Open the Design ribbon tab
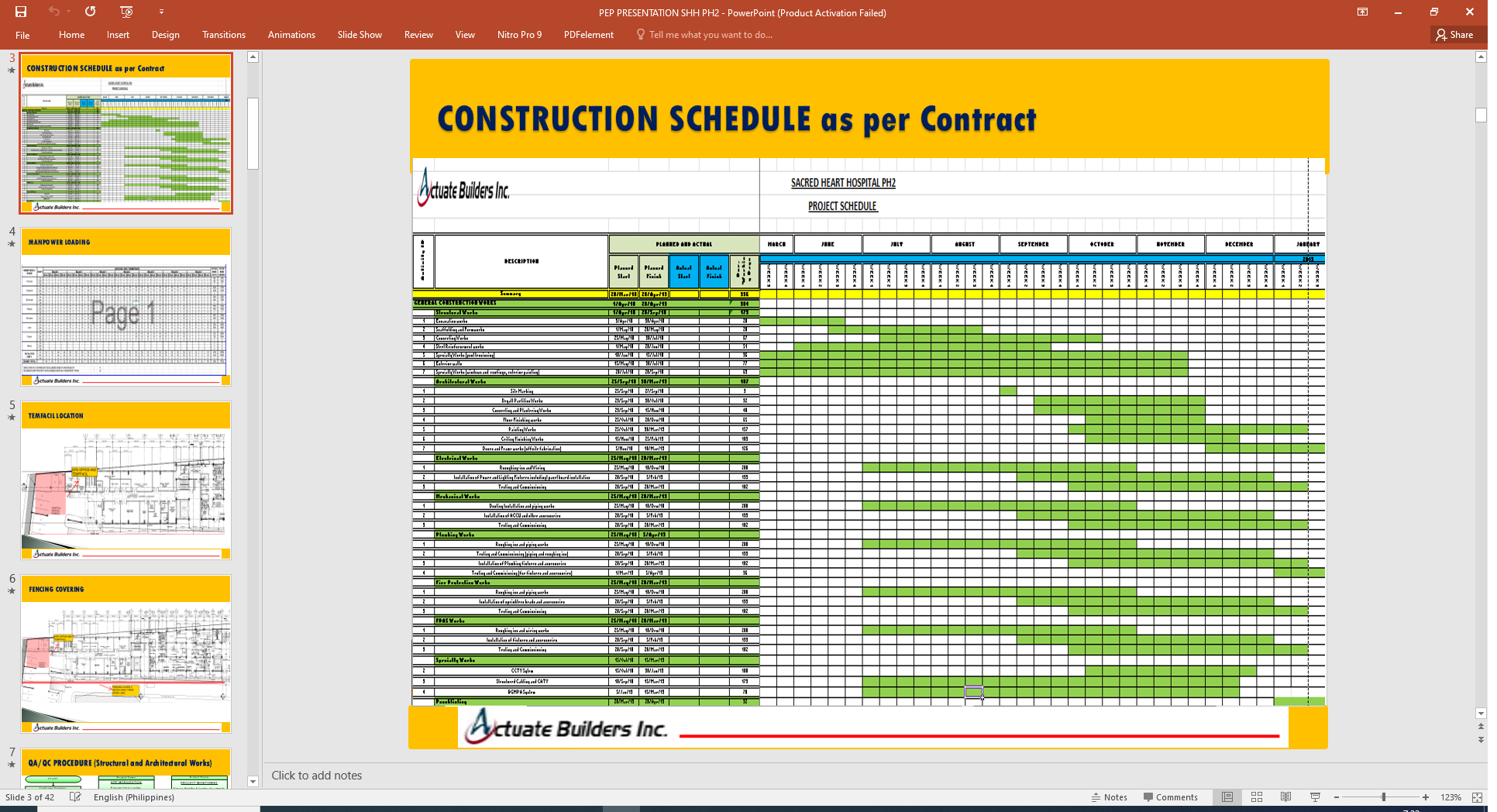 [165, 35]
